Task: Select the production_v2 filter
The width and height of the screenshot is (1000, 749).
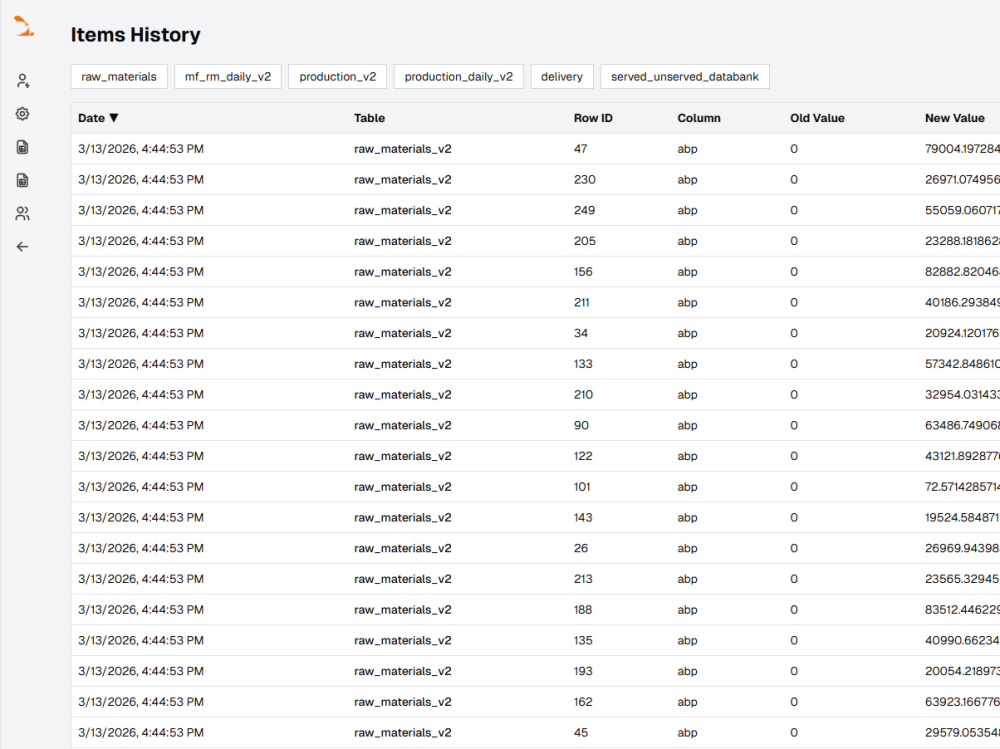Action: (337, 77)
